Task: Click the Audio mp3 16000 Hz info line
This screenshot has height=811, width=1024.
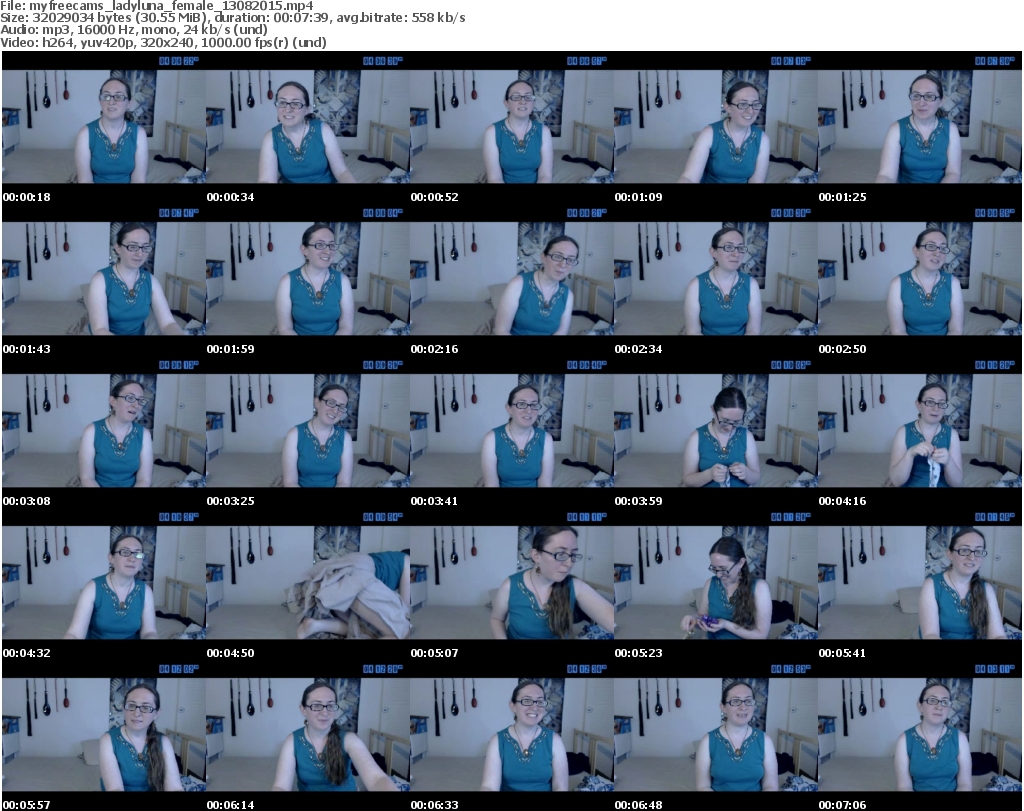Action: 134,30
